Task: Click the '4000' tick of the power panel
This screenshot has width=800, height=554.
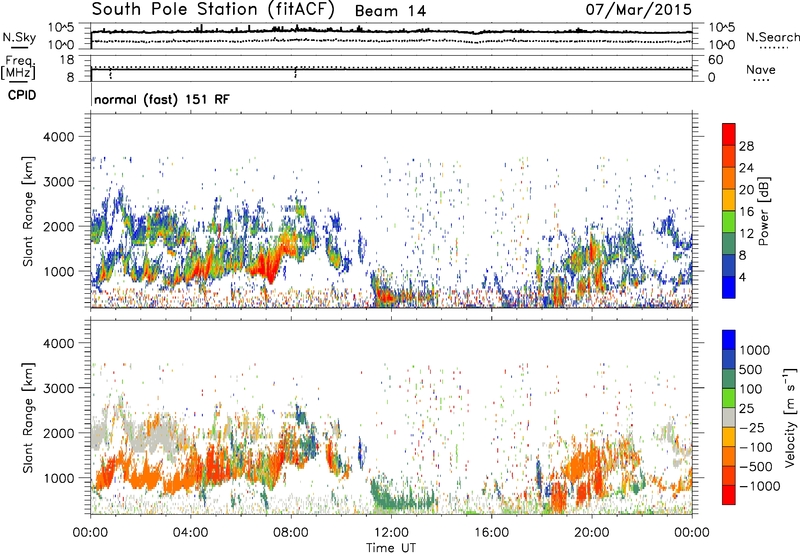Action: click(59, 137)
